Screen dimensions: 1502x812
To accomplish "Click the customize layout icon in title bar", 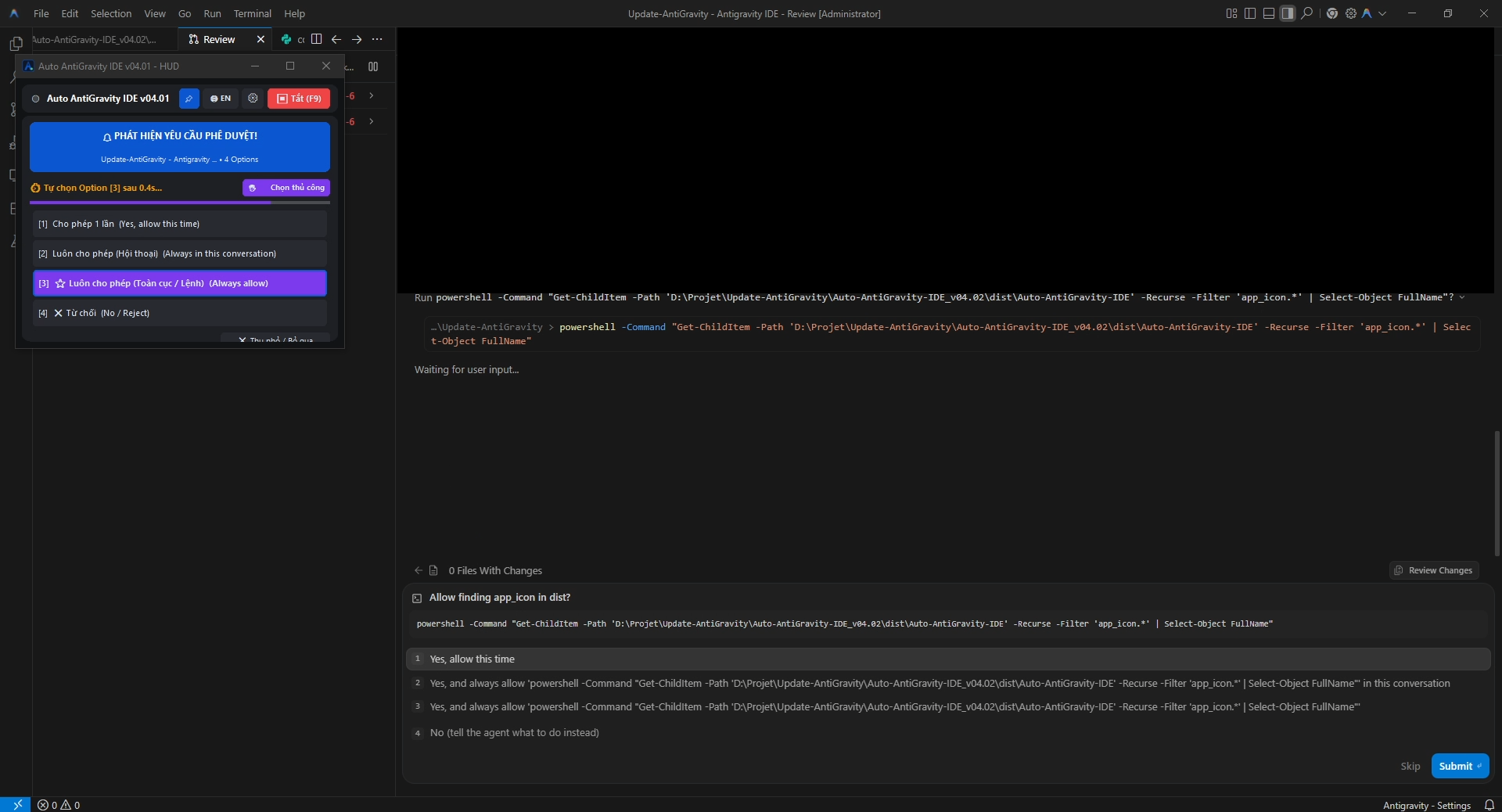I will (x=1231, y=13).
